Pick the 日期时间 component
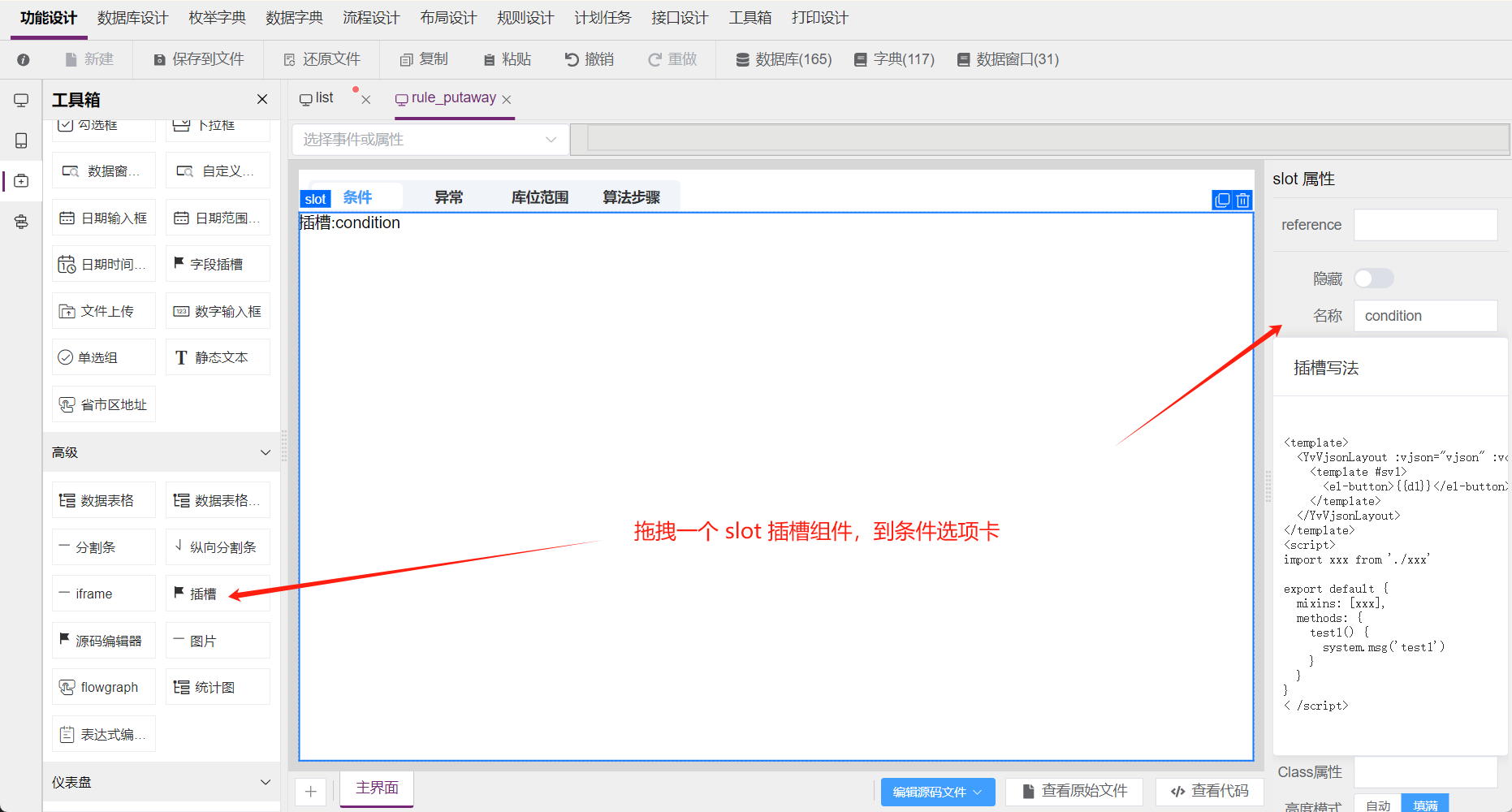The height and width of the screenshot is (812, 1512). click(104, 265)
